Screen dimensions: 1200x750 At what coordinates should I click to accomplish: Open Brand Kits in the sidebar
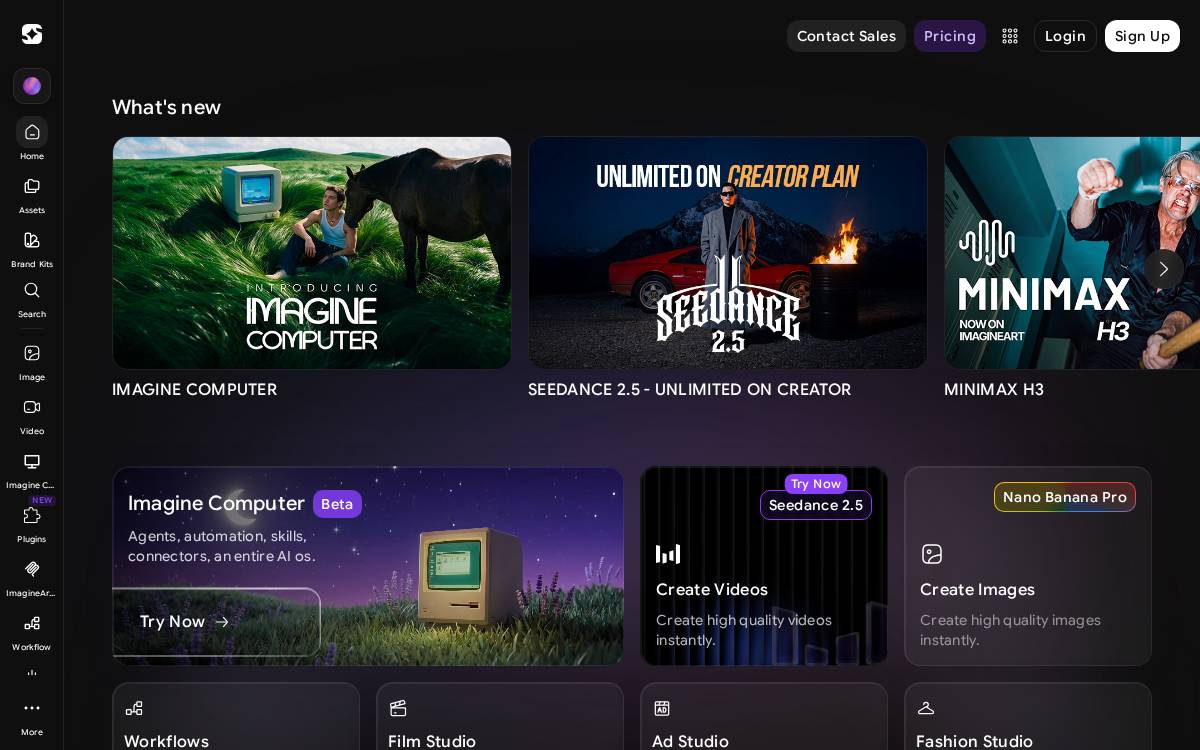tap(32, 248)
